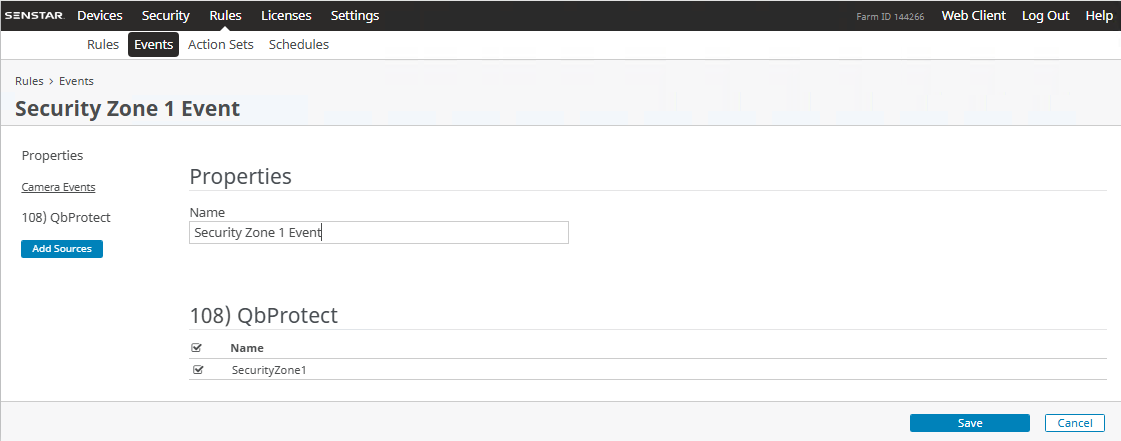Switch to the Action Sets tab

[221, 45]
